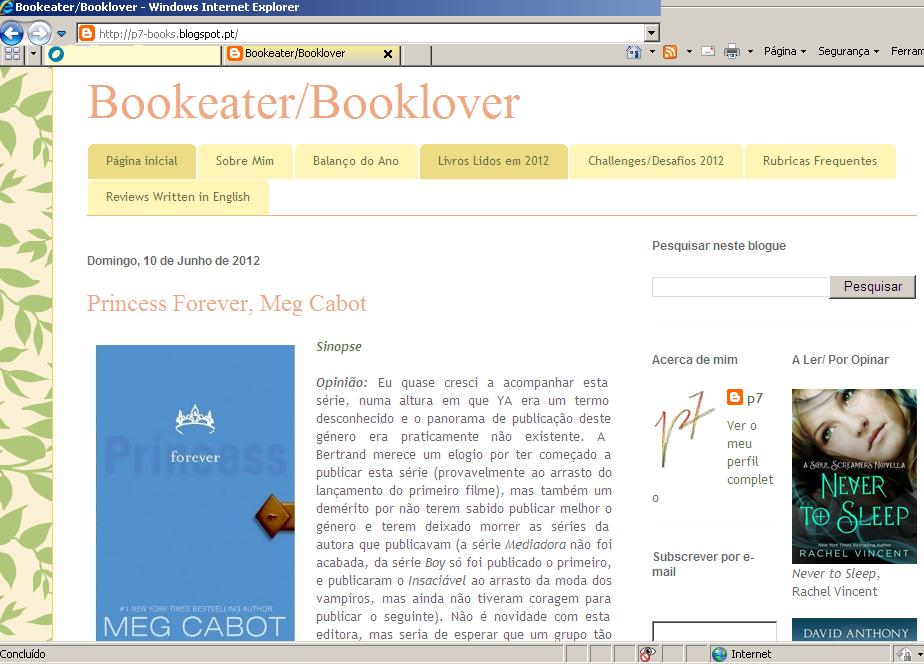This screenshot has height=664, width=924.
Task: Click the Concluído status text
Action: (23, 654)
